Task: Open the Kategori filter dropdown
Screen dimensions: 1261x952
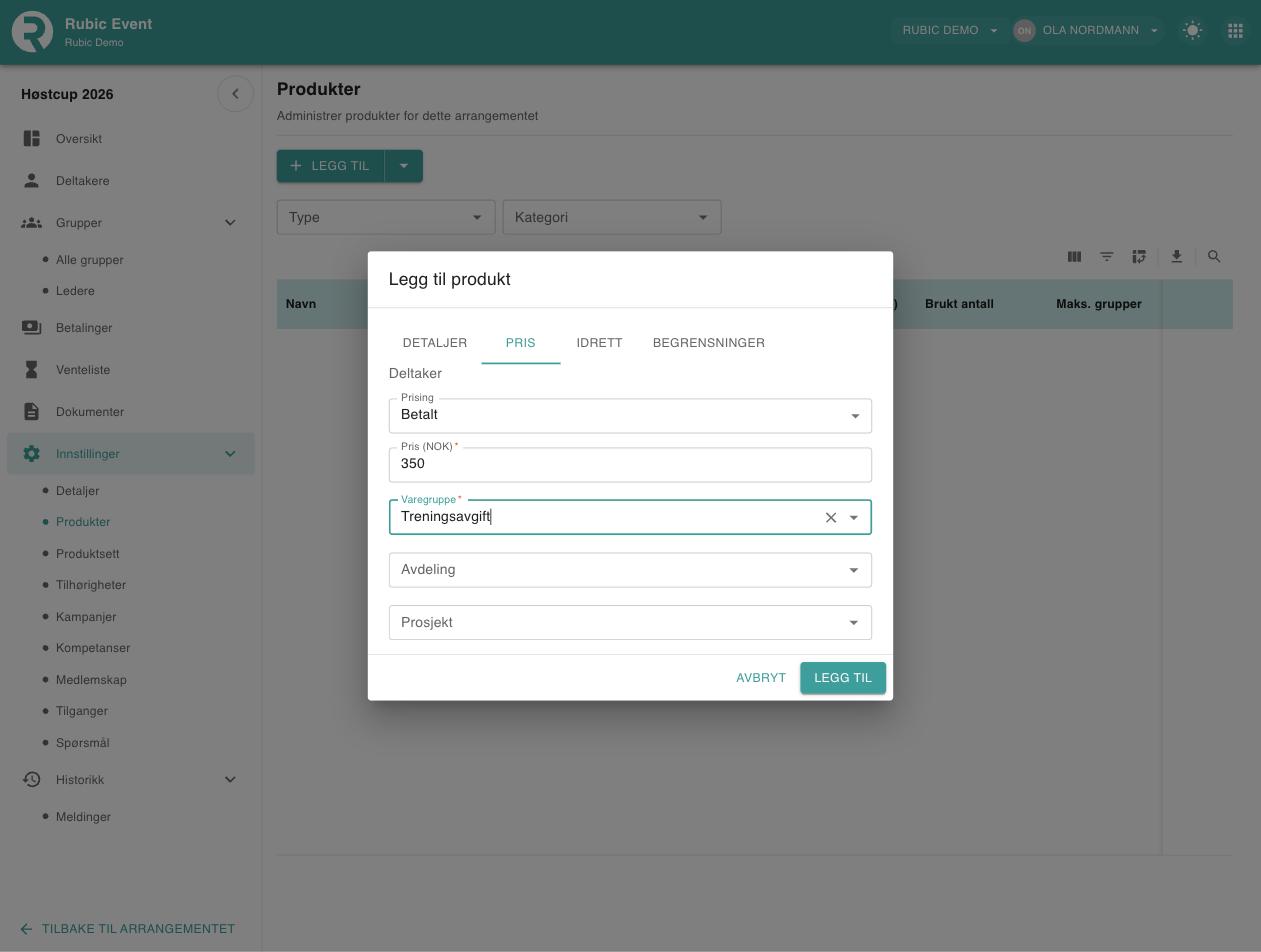Action: (612, 217)
